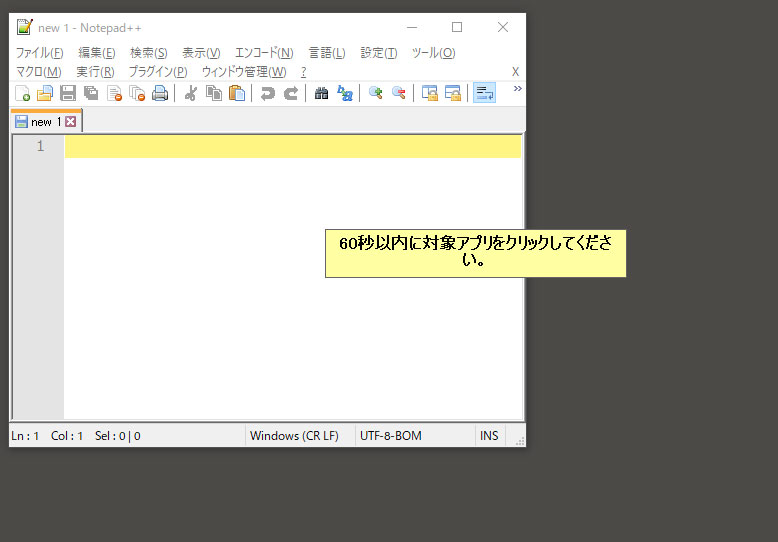778x542 pixels.
Task: Click the Synchronize horizontal scrolling icon
Action: coord(453,93)
